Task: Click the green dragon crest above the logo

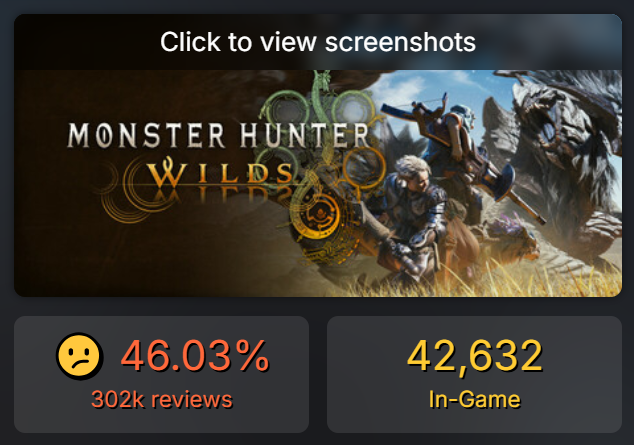Action: pyautogui.click(x=321, y=97)
